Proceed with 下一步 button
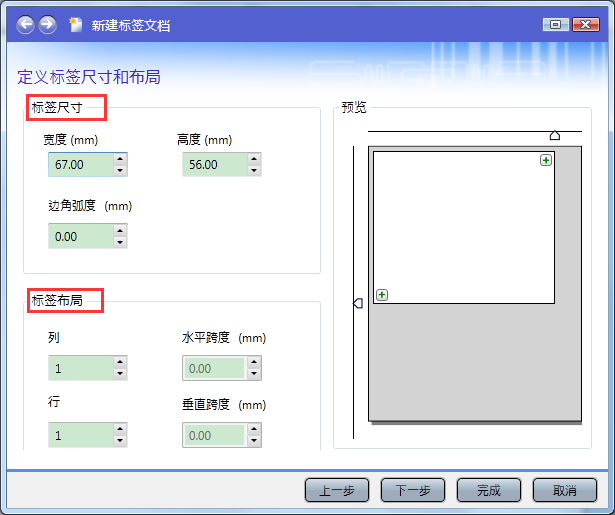 point(413,490)
